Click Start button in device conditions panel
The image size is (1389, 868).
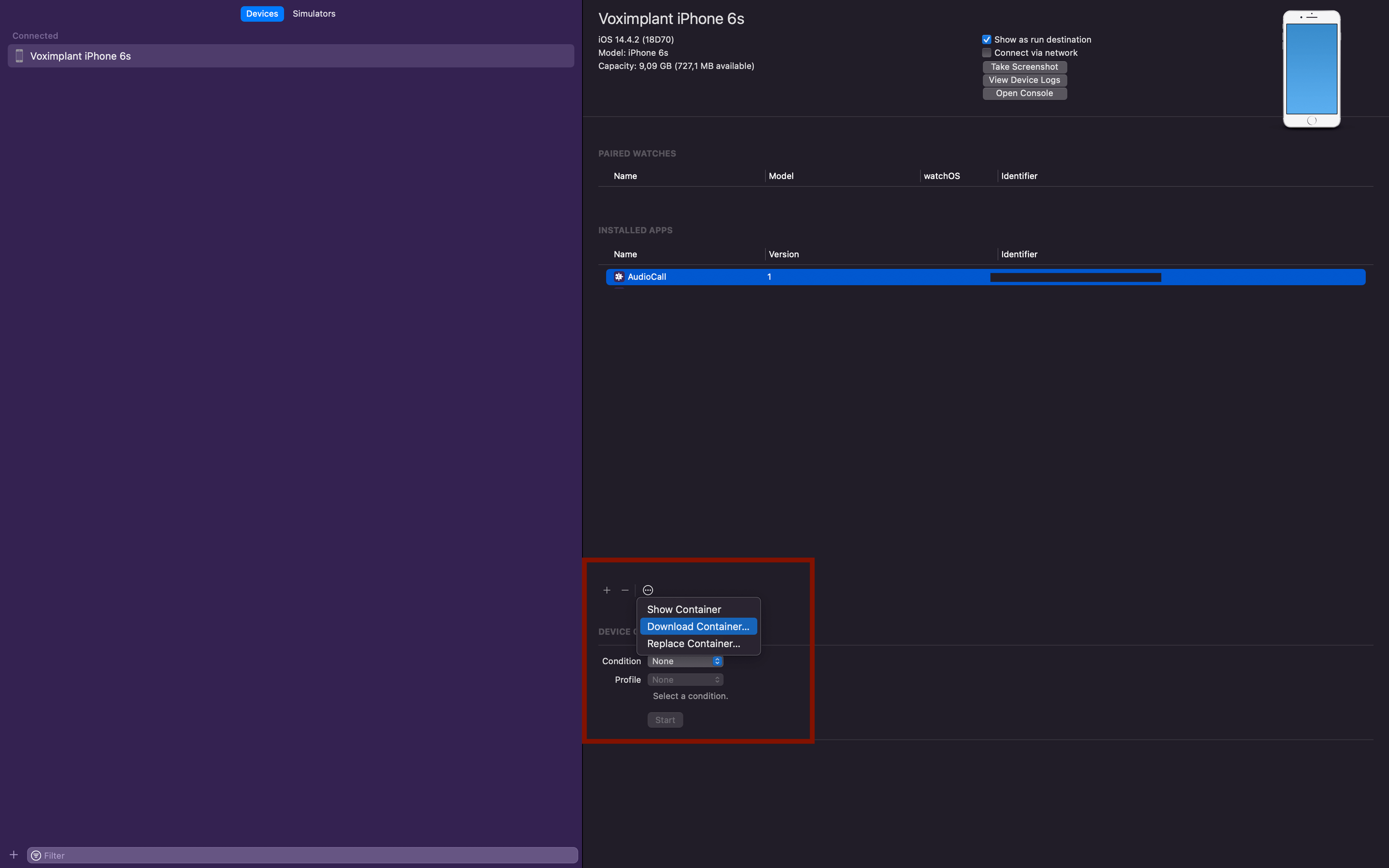click(x=665, y=720)
